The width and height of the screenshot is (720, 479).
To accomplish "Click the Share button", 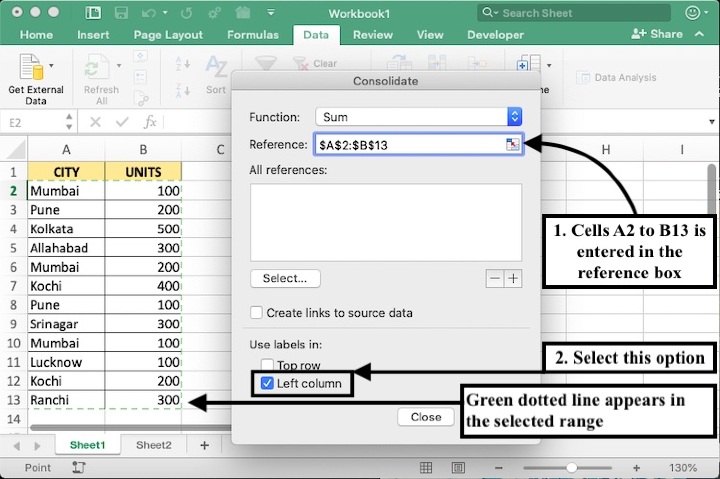I will click(657, 34).
